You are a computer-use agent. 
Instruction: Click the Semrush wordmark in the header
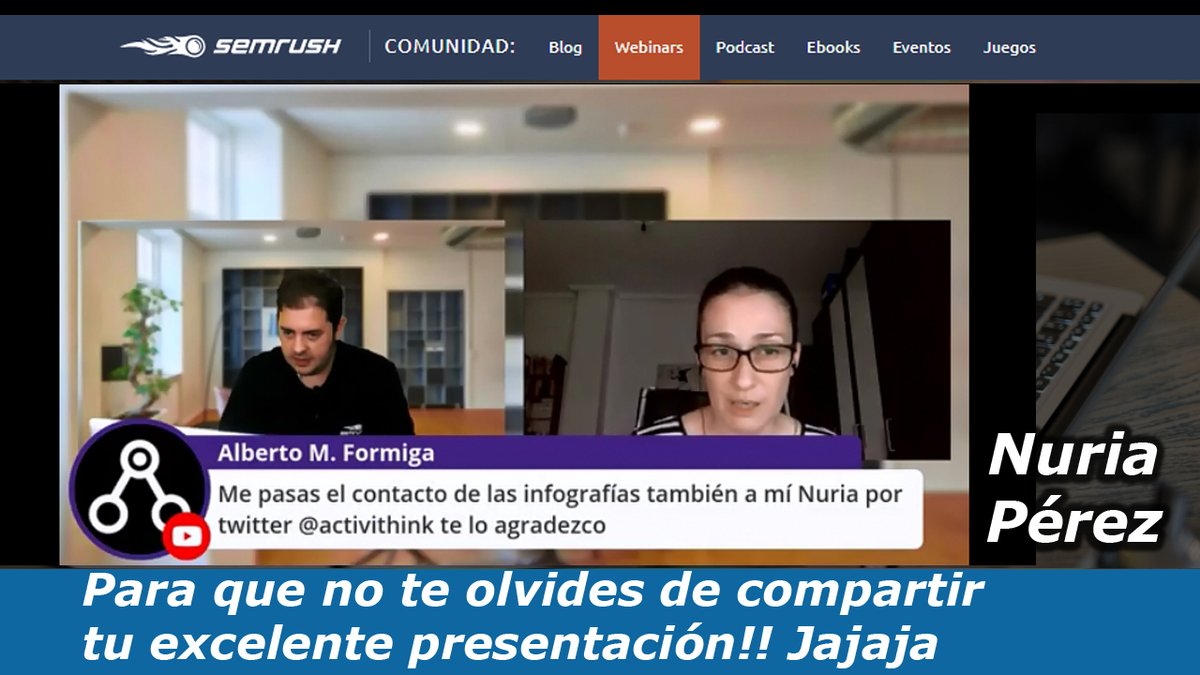[x=275, y=43]
